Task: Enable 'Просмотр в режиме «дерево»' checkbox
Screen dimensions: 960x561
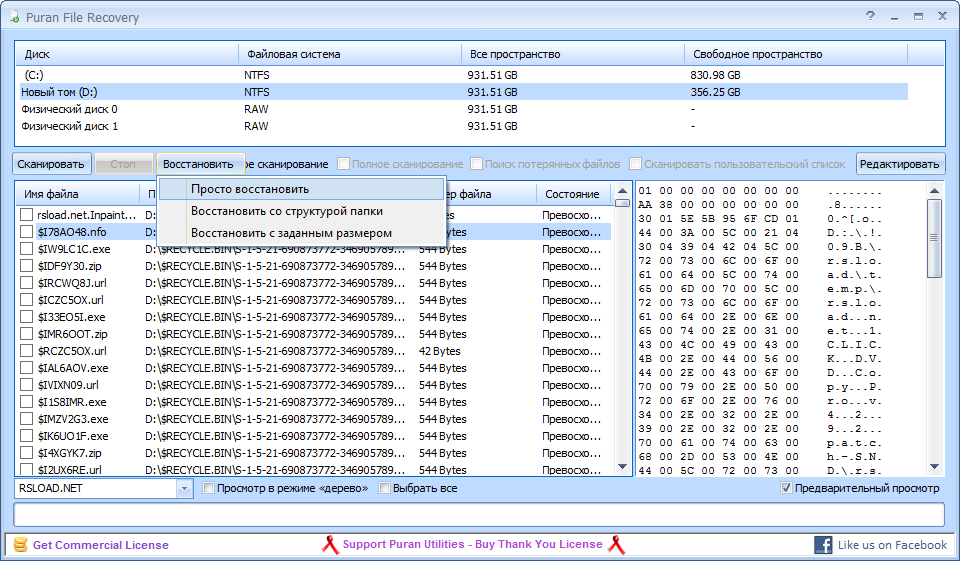Action: pos(208,488)
